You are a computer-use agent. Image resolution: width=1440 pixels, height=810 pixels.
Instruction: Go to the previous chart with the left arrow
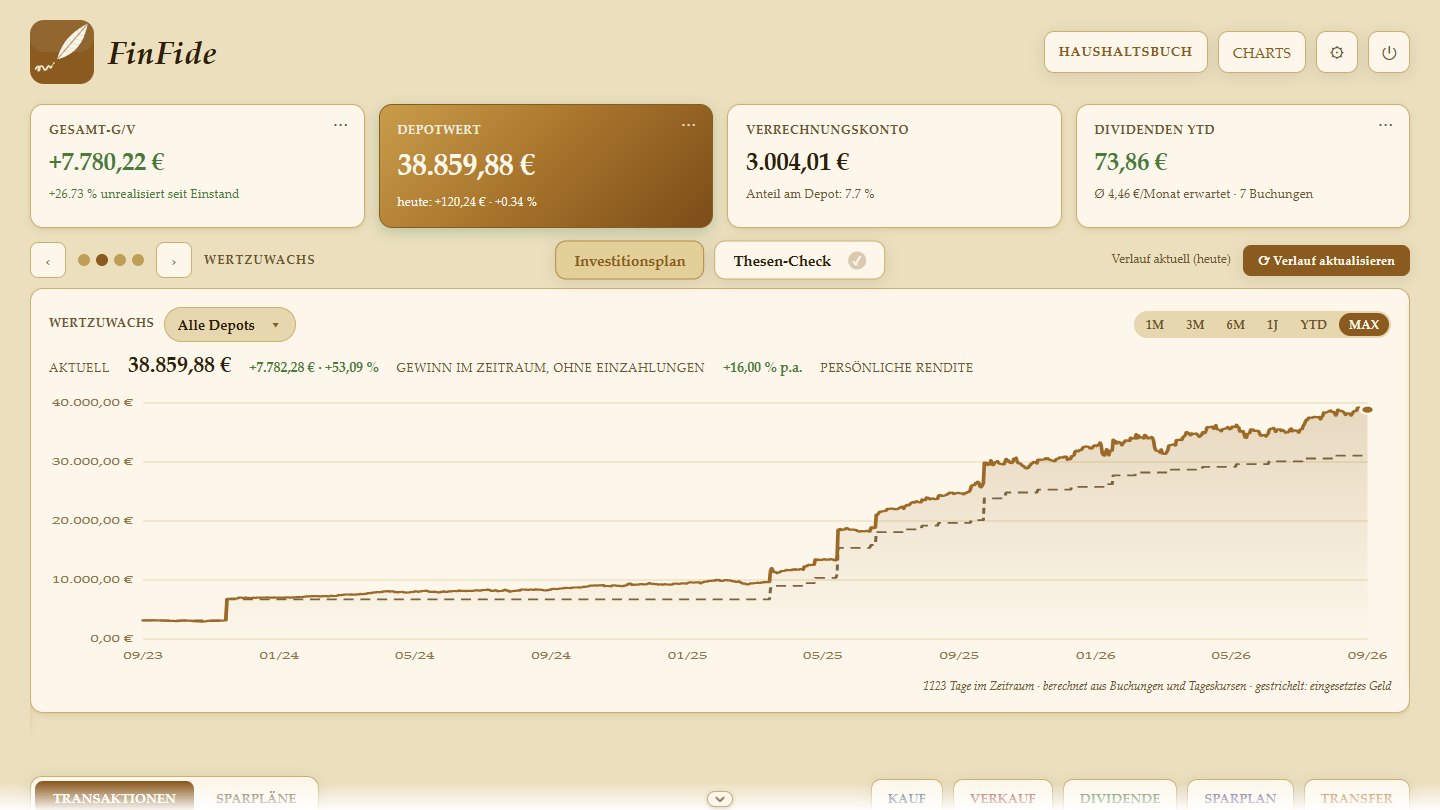pos(48,260)
